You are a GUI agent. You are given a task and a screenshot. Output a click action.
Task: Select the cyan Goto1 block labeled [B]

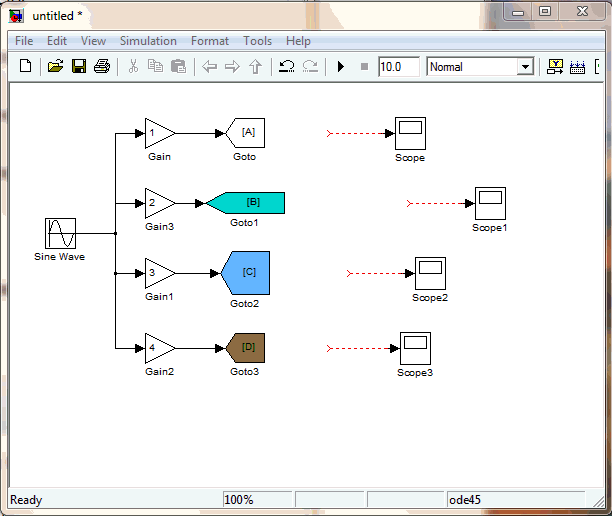[x=248, y=203]
